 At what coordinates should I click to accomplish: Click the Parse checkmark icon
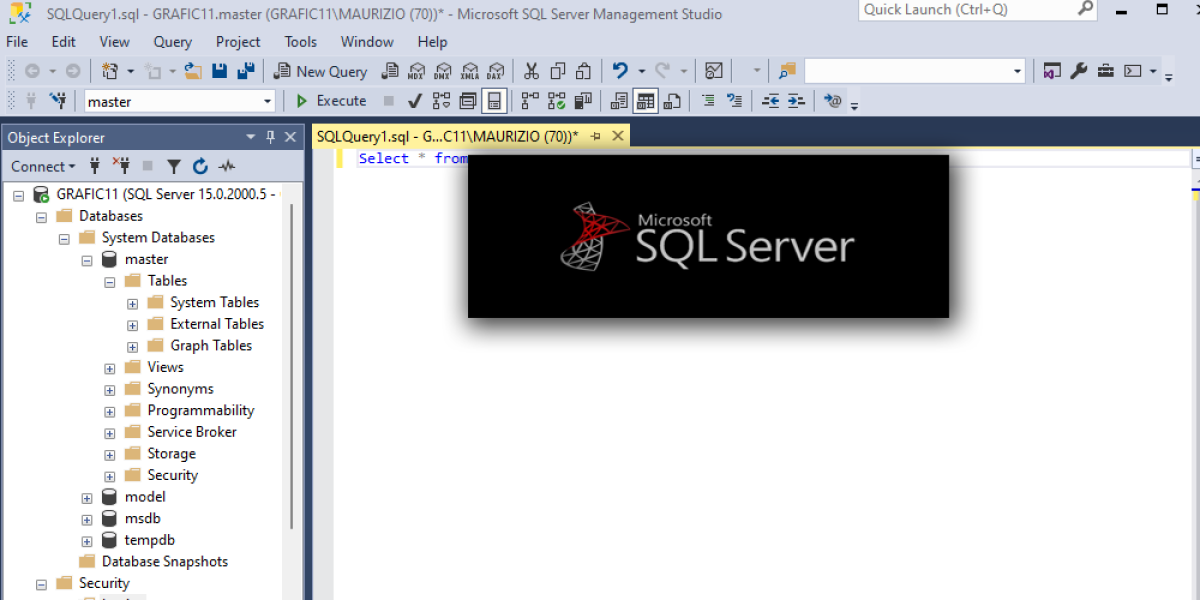pos(415,101)
